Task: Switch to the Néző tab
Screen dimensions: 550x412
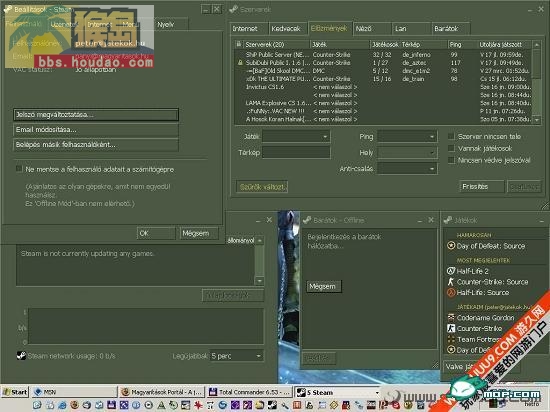Action: coord(372,29)
